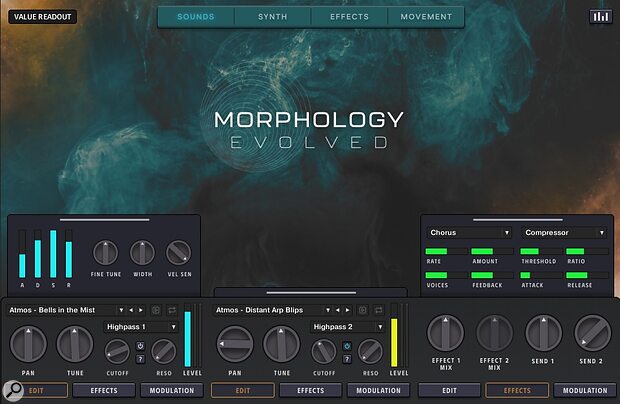Open the Compressor effect dropdown
The width and height of the screenshot is (620, 404).
click(x=564, y=232)
